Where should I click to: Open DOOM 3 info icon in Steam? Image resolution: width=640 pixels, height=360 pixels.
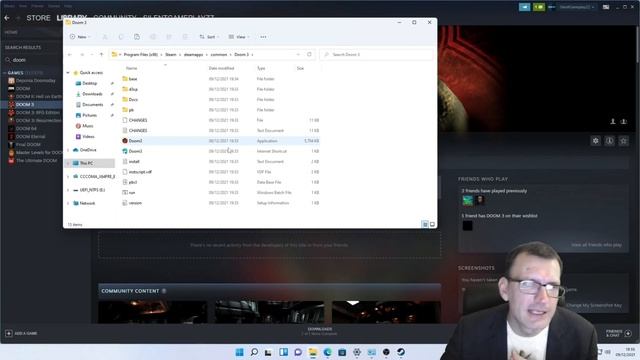[x=609, y=141]
